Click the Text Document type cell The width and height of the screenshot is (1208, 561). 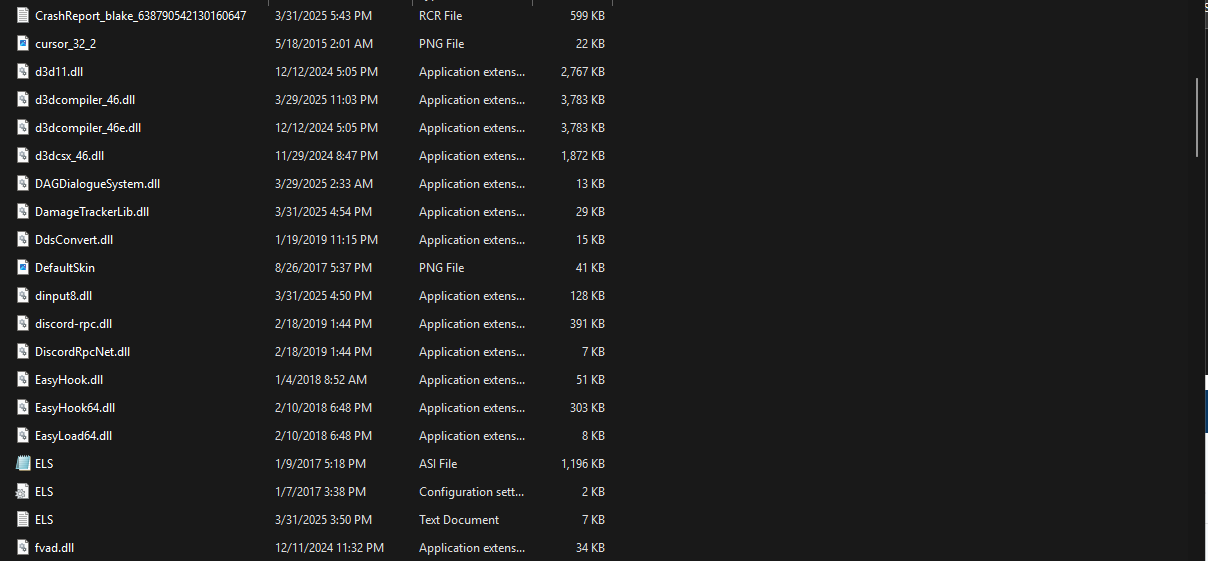click(459, 520)
